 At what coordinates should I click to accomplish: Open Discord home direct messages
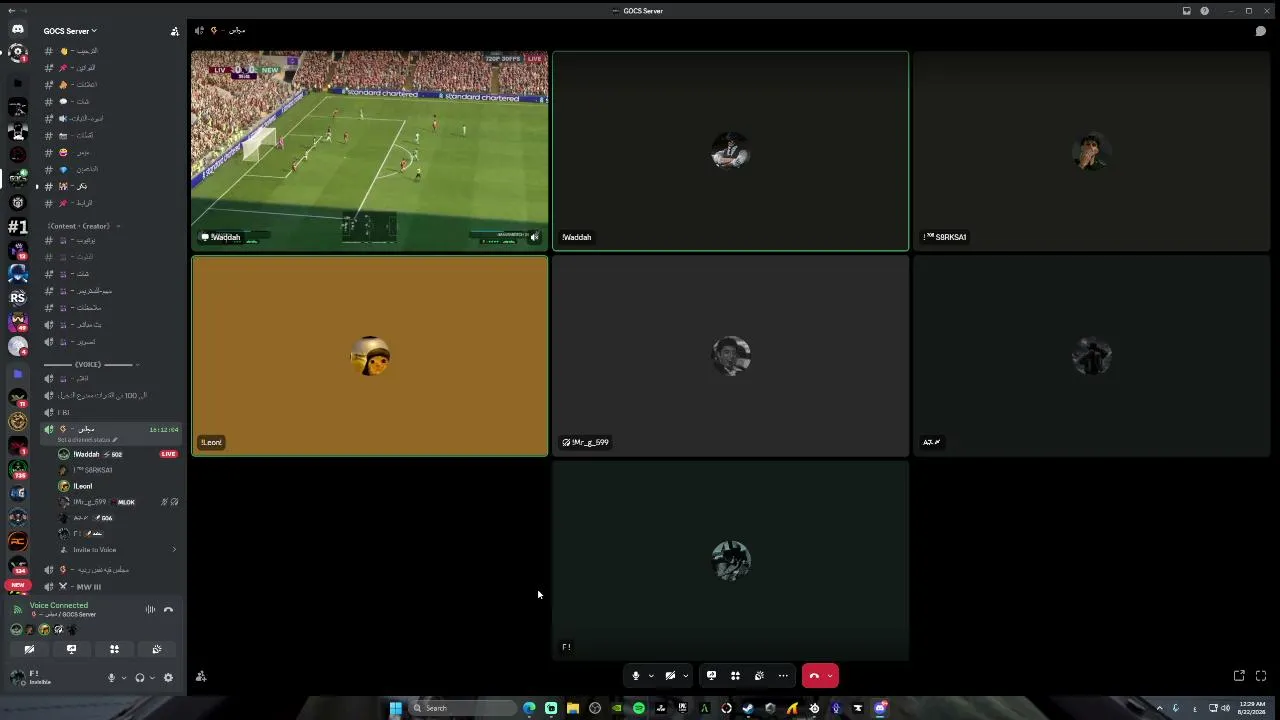[x=17, y=29]
